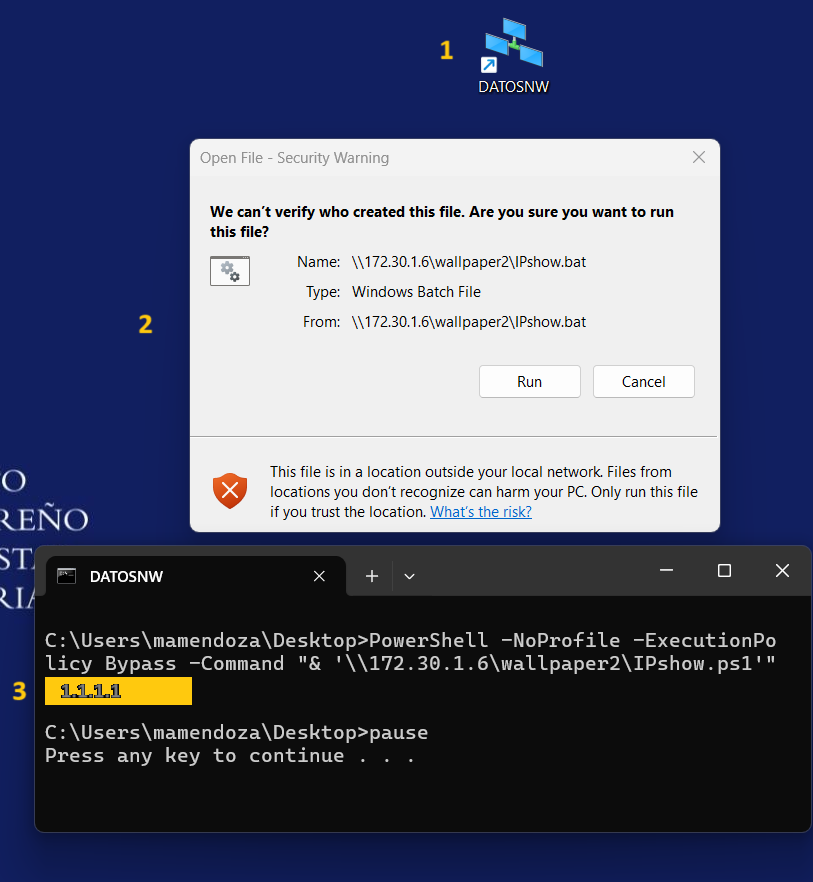Click the "Windows Batch File" type text
Viewport: 813px width, 882px height.
tap(416, 292)
